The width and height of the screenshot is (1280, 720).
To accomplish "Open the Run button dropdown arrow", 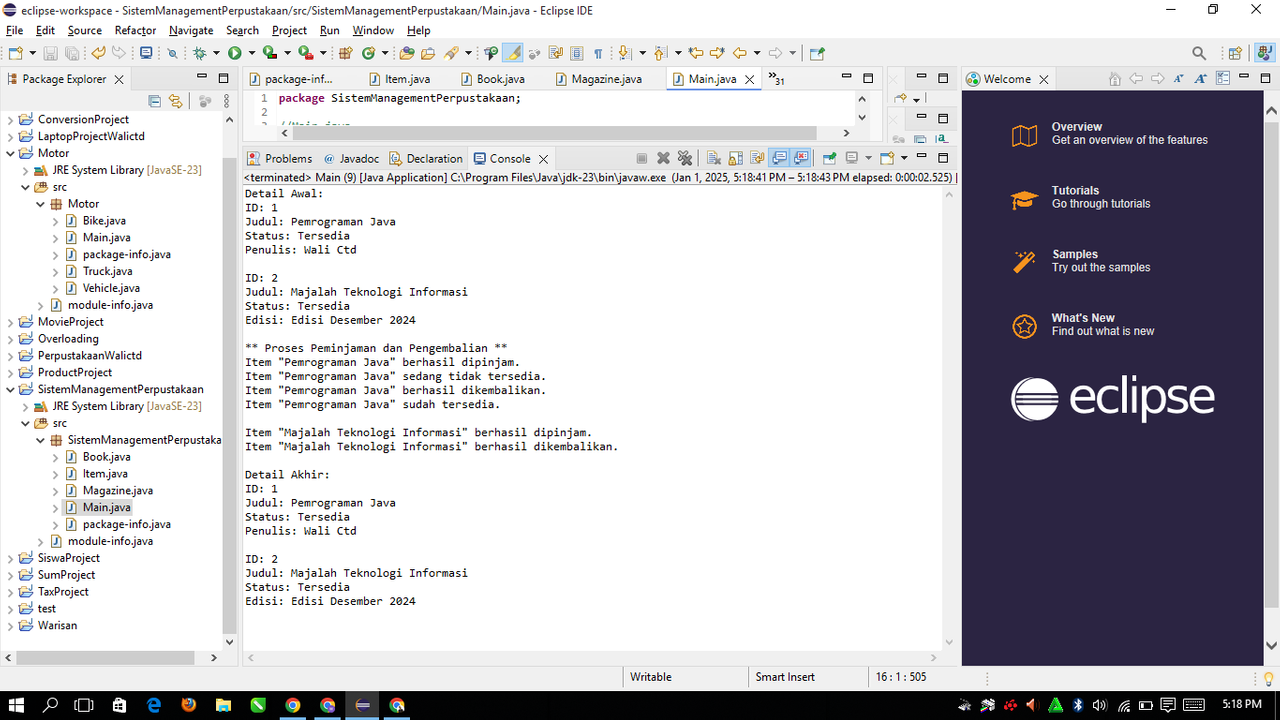I will tap(251, 53).
